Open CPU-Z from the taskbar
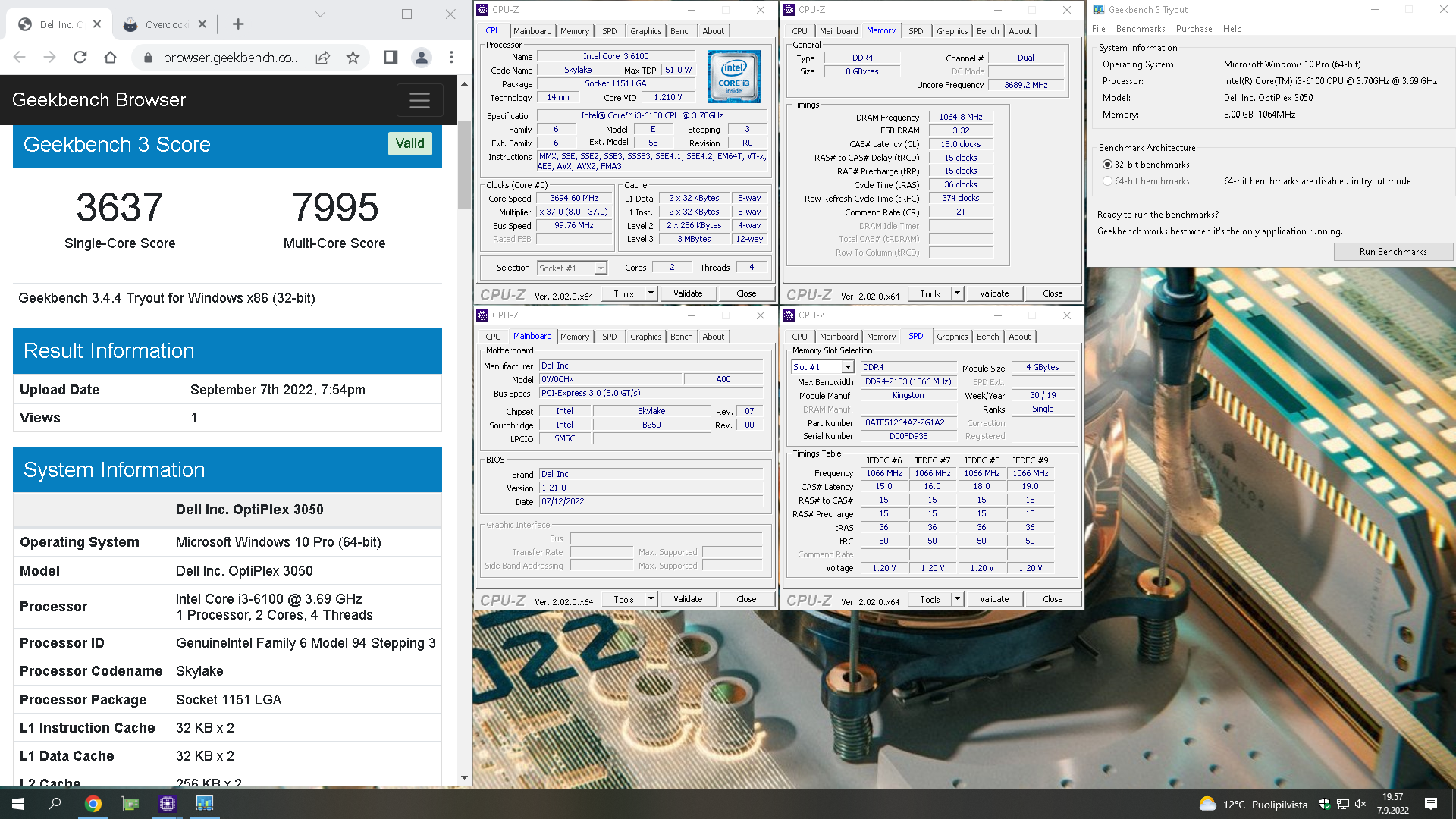1456x819 pixels. pyautogui.click(x=168, y=804)
